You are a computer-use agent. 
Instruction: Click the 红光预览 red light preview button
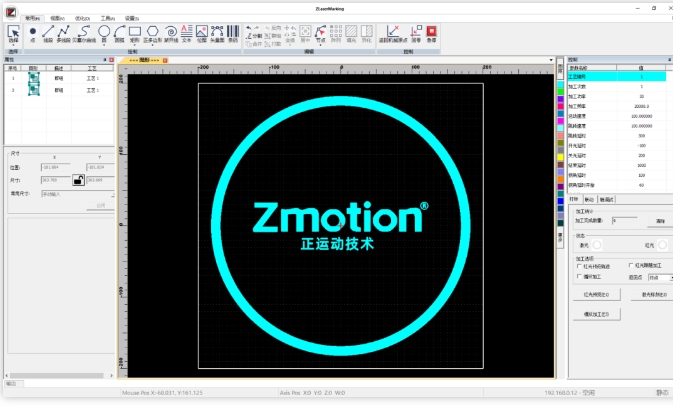click(596, 294)
